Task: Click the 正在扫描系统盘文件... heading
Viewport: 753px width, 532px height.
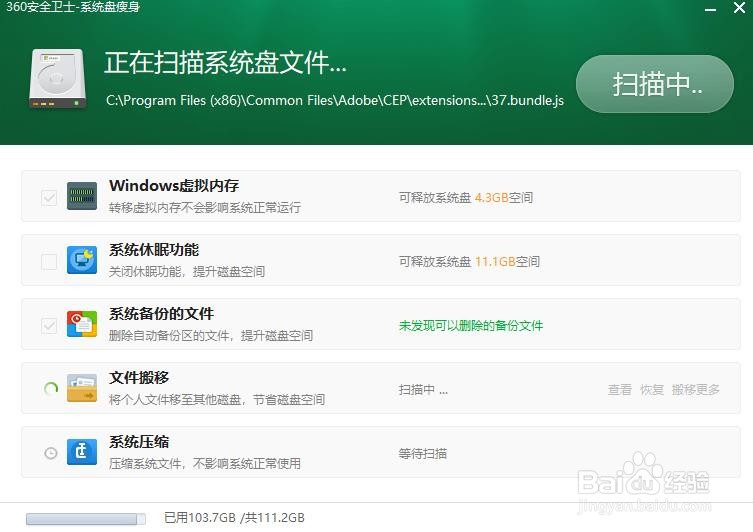Action: 225,63
